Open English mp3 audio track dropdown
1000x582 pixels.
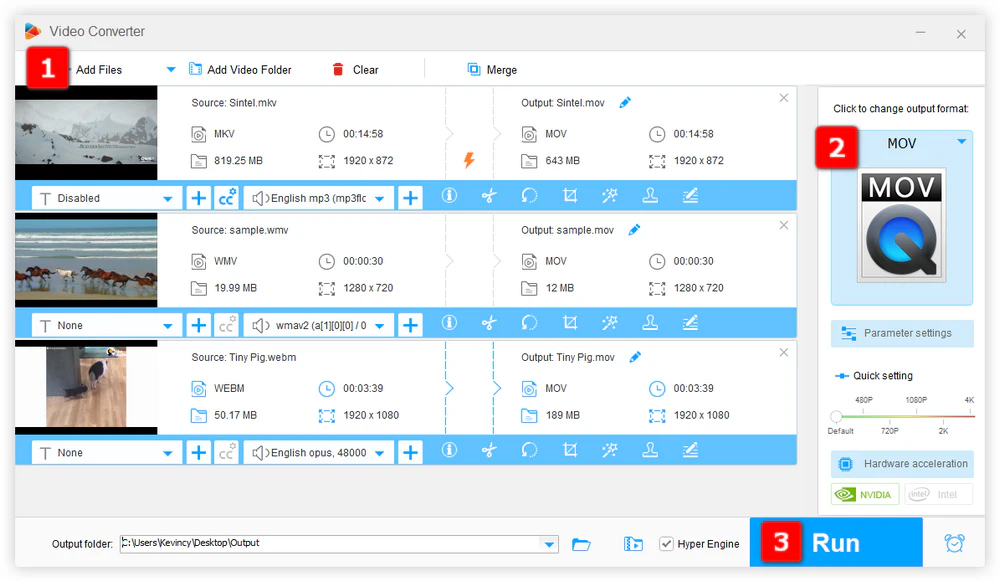319,198
